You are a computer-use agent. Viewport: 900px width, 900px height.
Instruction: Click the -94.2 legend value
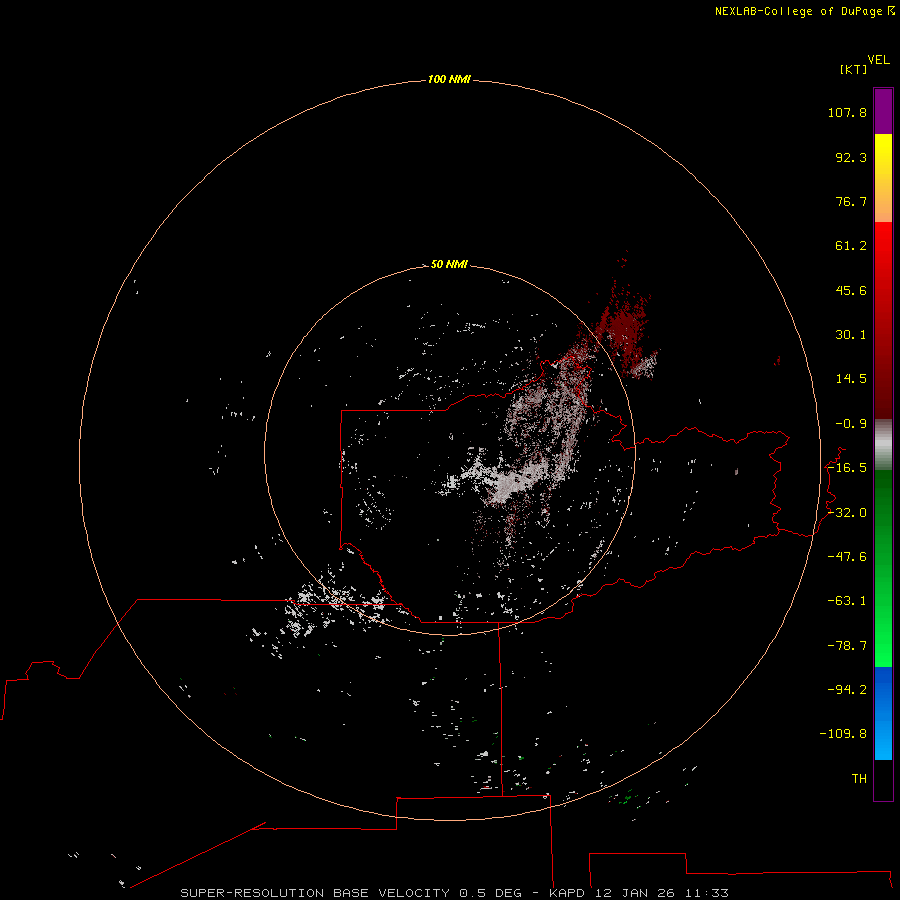click(847, 690)
